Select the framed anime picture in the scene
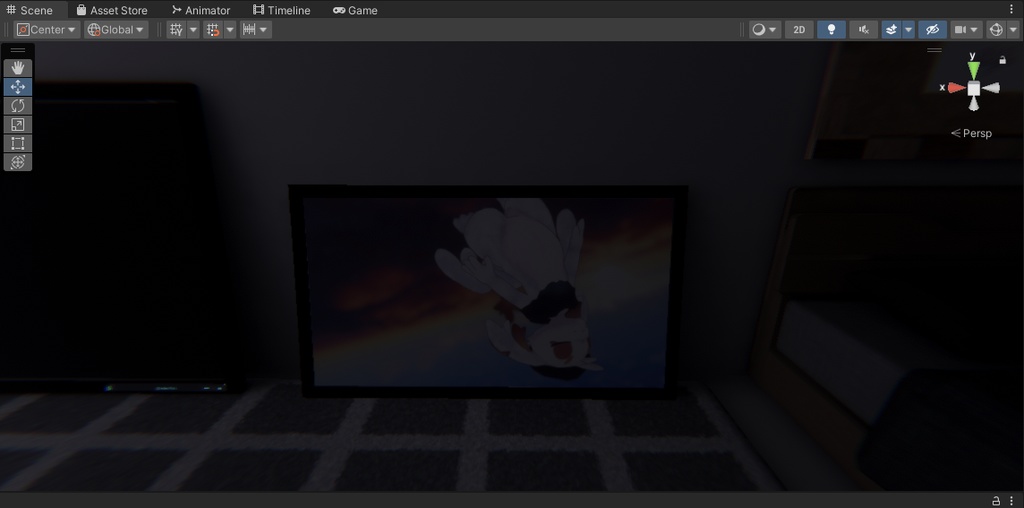Viewport: 1024px width, 508px height. point(488,291)
